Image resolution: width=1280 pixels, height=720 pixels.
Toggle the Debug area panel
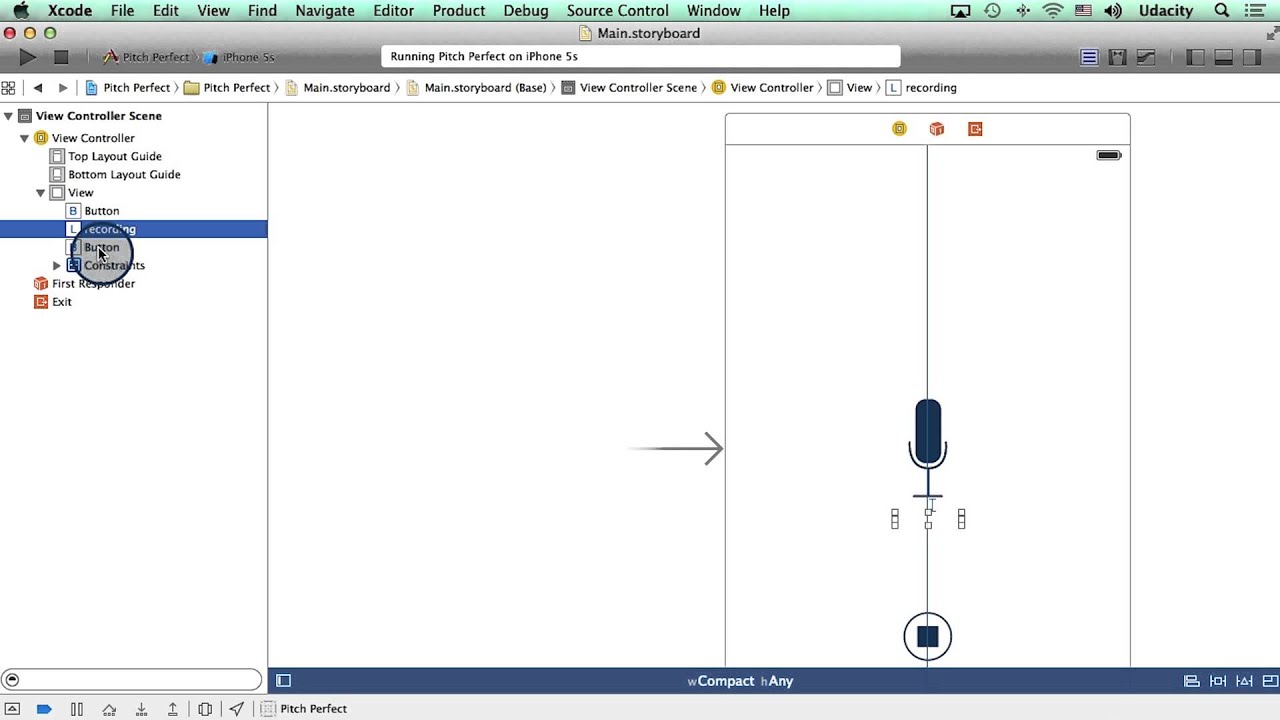1223,57
